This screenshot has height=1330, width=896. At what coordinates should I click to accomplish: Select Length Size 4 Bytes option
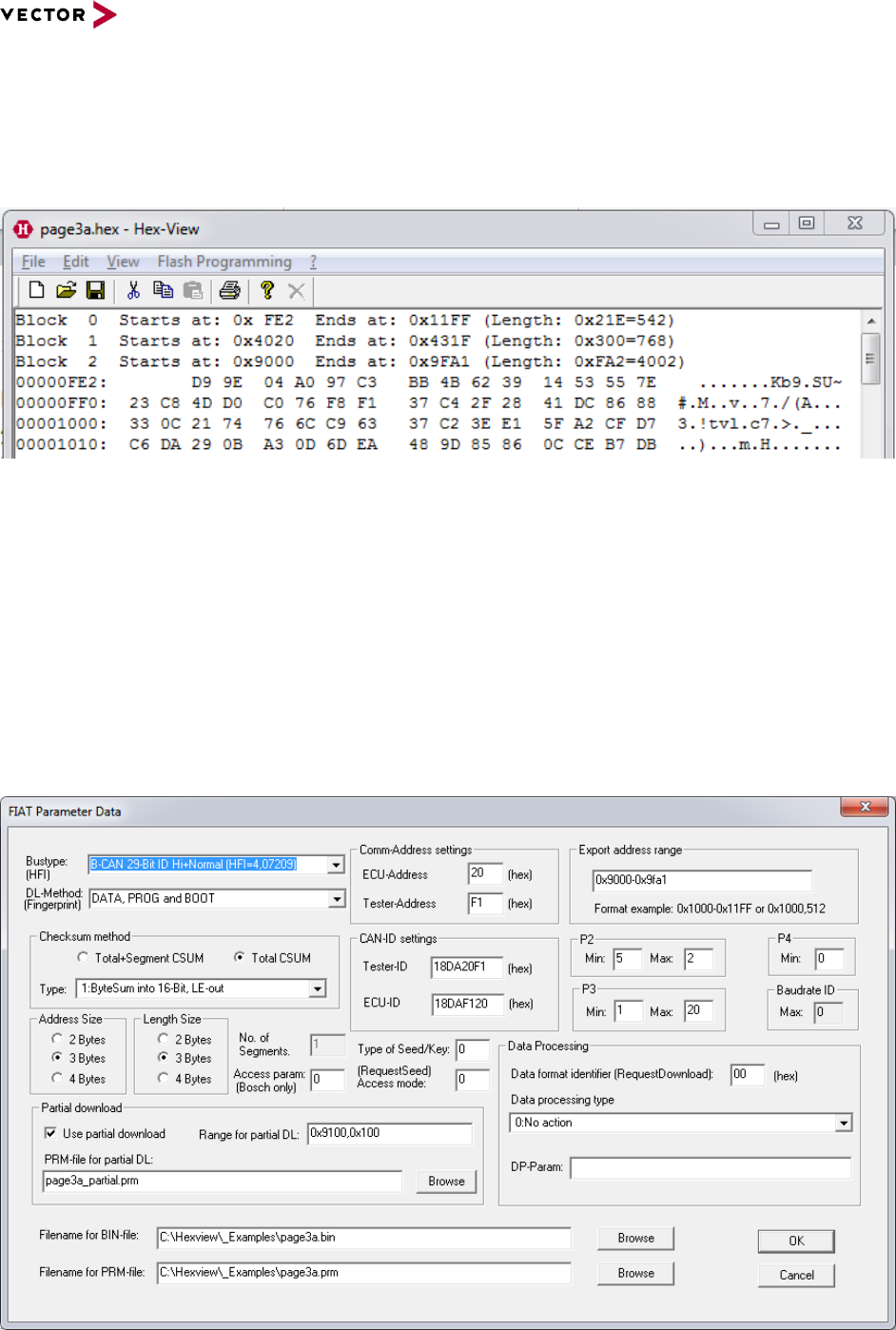[164, 1079]
